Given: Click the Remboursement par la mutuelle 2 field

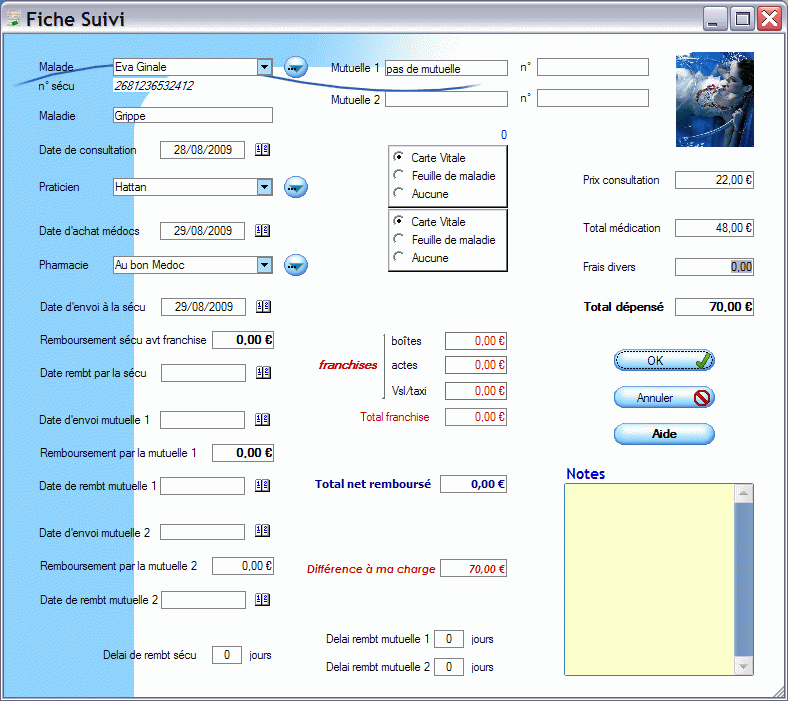Looking at the screenshot, I should (x=243, y=566).
